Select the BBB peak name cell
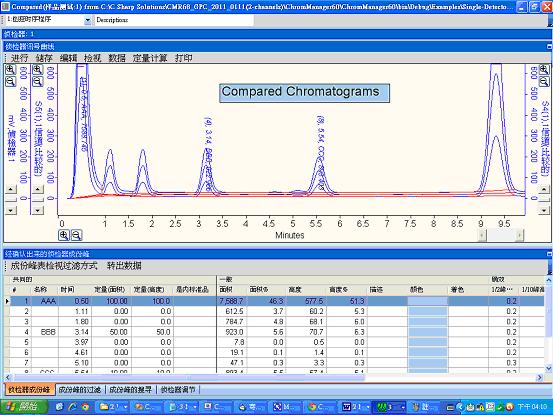 [x=45, y=332]
